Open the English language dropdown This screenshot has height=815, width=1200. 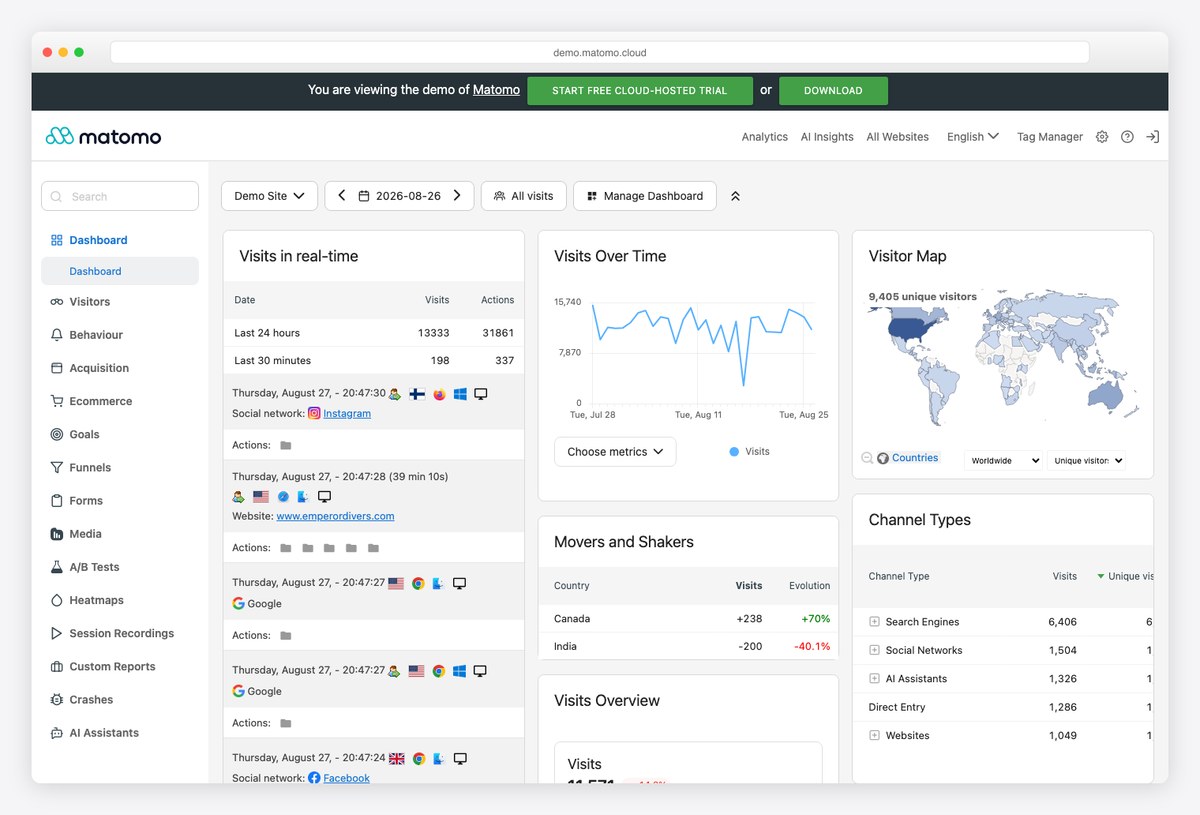click(973, 137)
